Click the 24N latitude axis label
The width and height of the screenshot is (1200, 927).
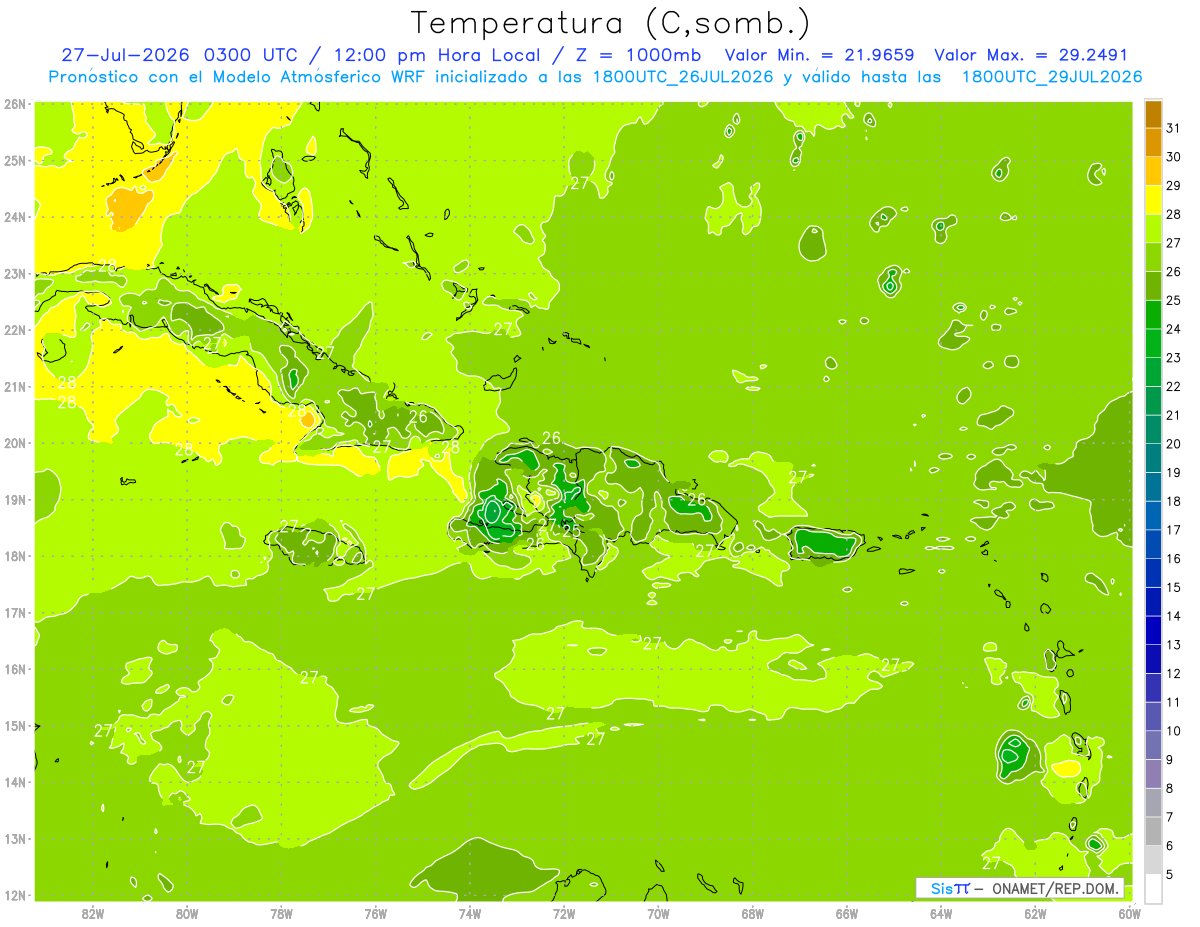14,217
